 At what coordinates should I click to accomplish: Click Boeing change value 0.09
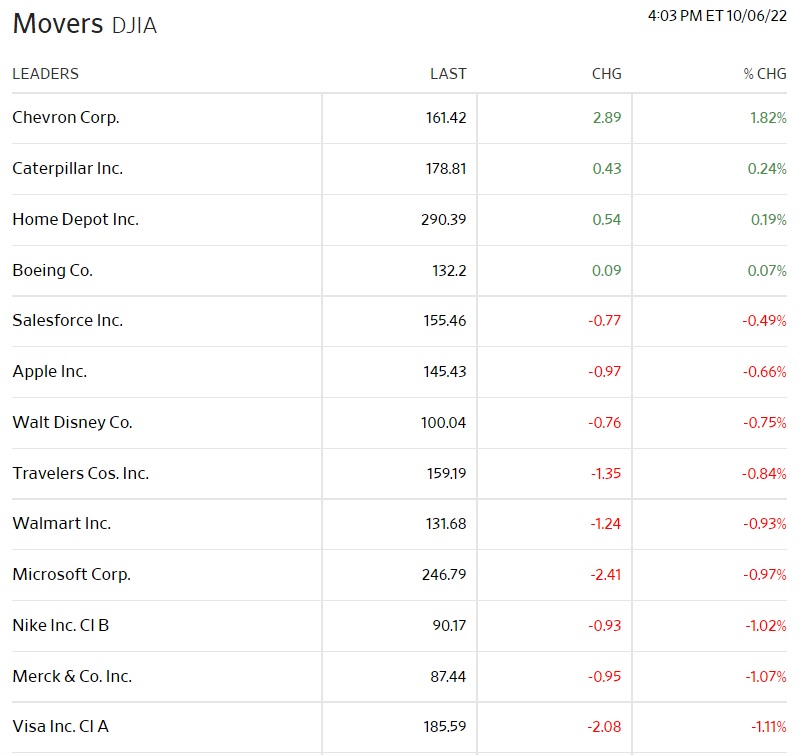point(607,270)
